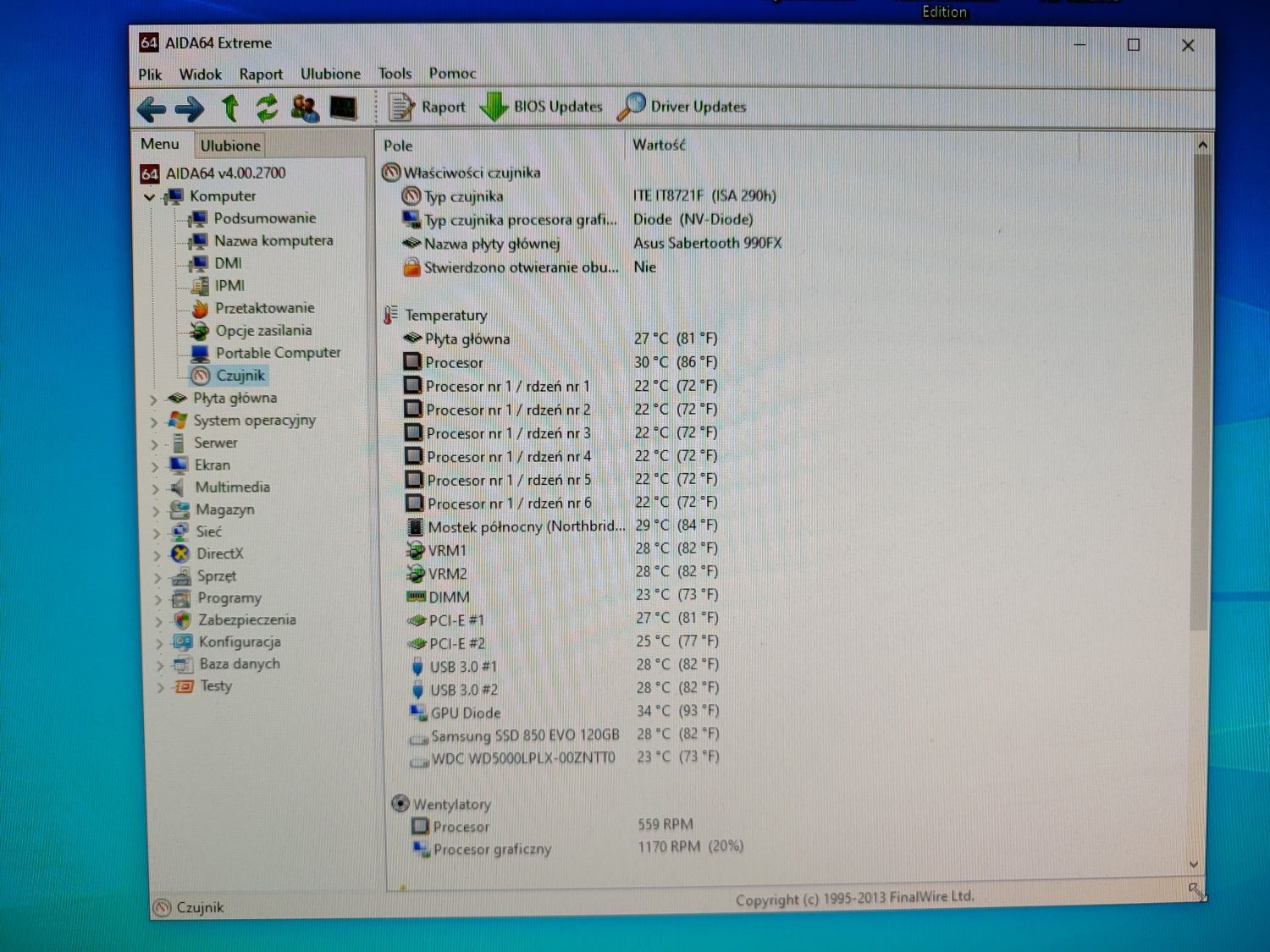Expand the Sieć tree node
This screenshot has width=1270, height=952.
pyautogui.click(x=157, y=532)
